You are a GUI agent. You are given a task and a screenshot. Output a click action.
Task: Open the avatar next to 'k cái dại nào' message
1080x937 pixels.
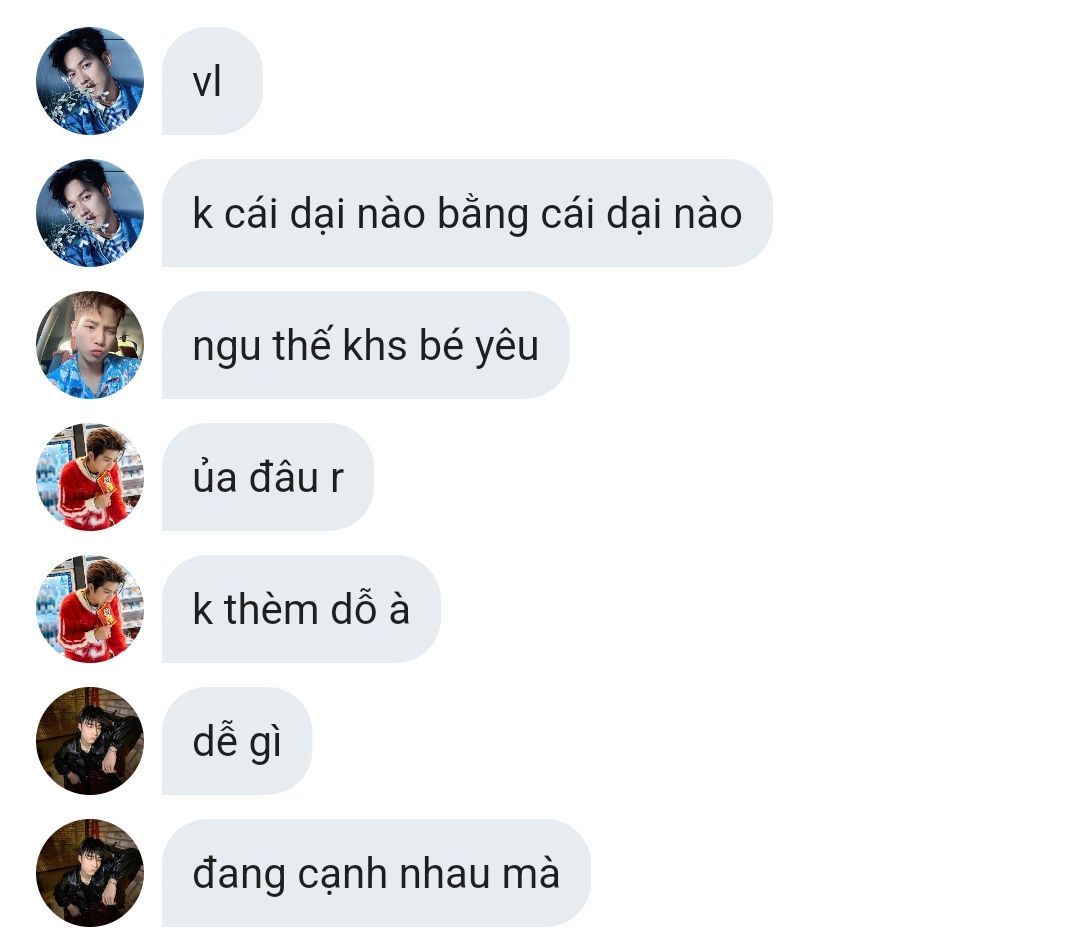point(90,213)
